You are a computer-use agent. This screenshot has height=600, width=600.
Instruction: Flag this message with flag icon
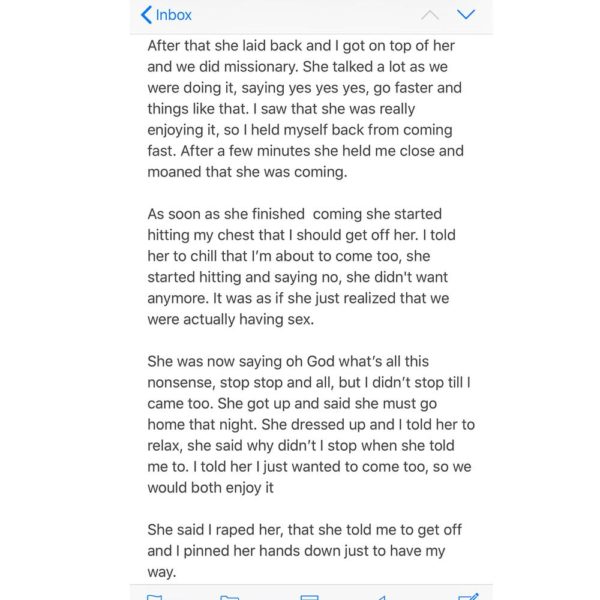coord(155,597)
